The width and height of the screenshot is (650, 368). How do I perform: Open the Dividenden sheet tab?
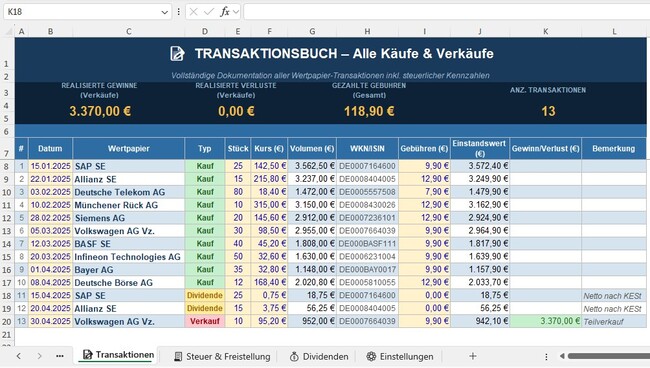(x=319, y=356)
